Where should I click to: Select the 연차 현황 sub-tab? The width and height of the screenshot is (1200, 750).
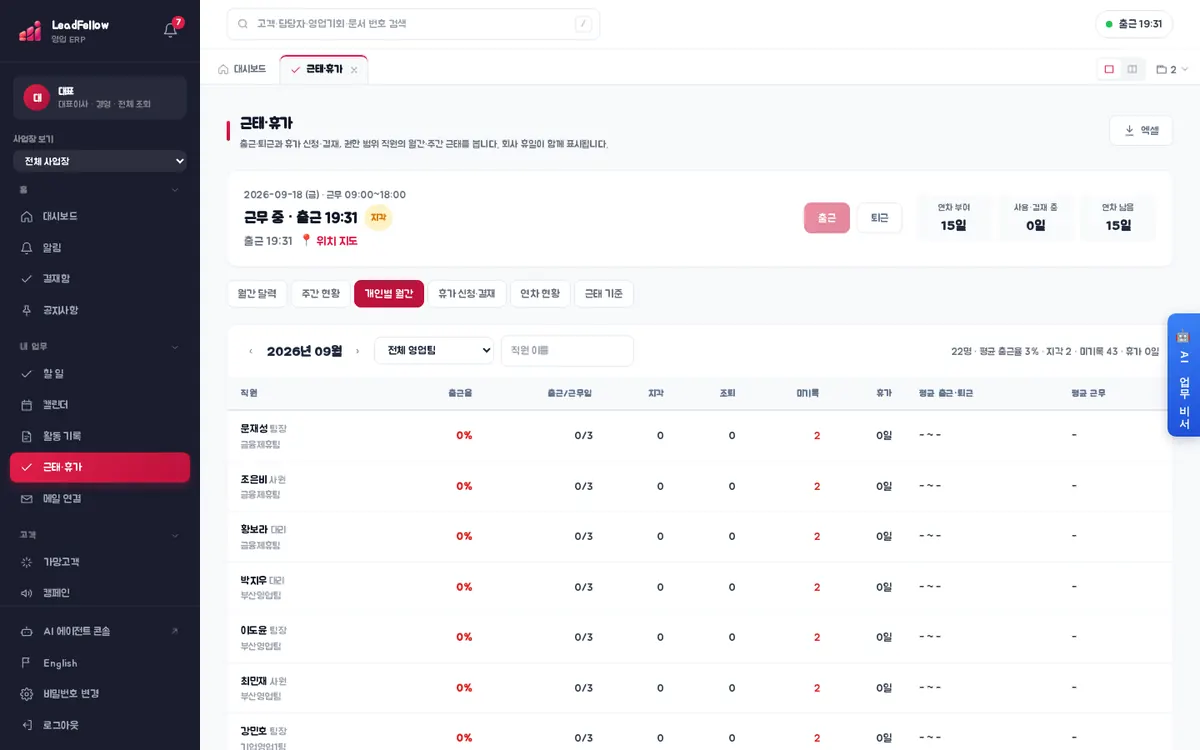coord(540,293)
